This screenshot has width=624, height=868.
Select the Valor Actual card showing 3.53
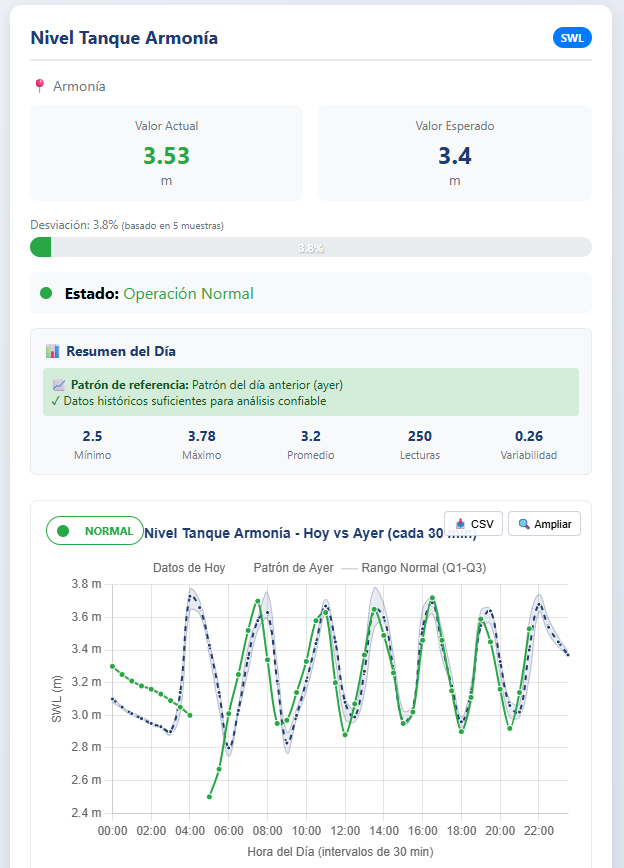pyautogui.click(x=167, y=154)
